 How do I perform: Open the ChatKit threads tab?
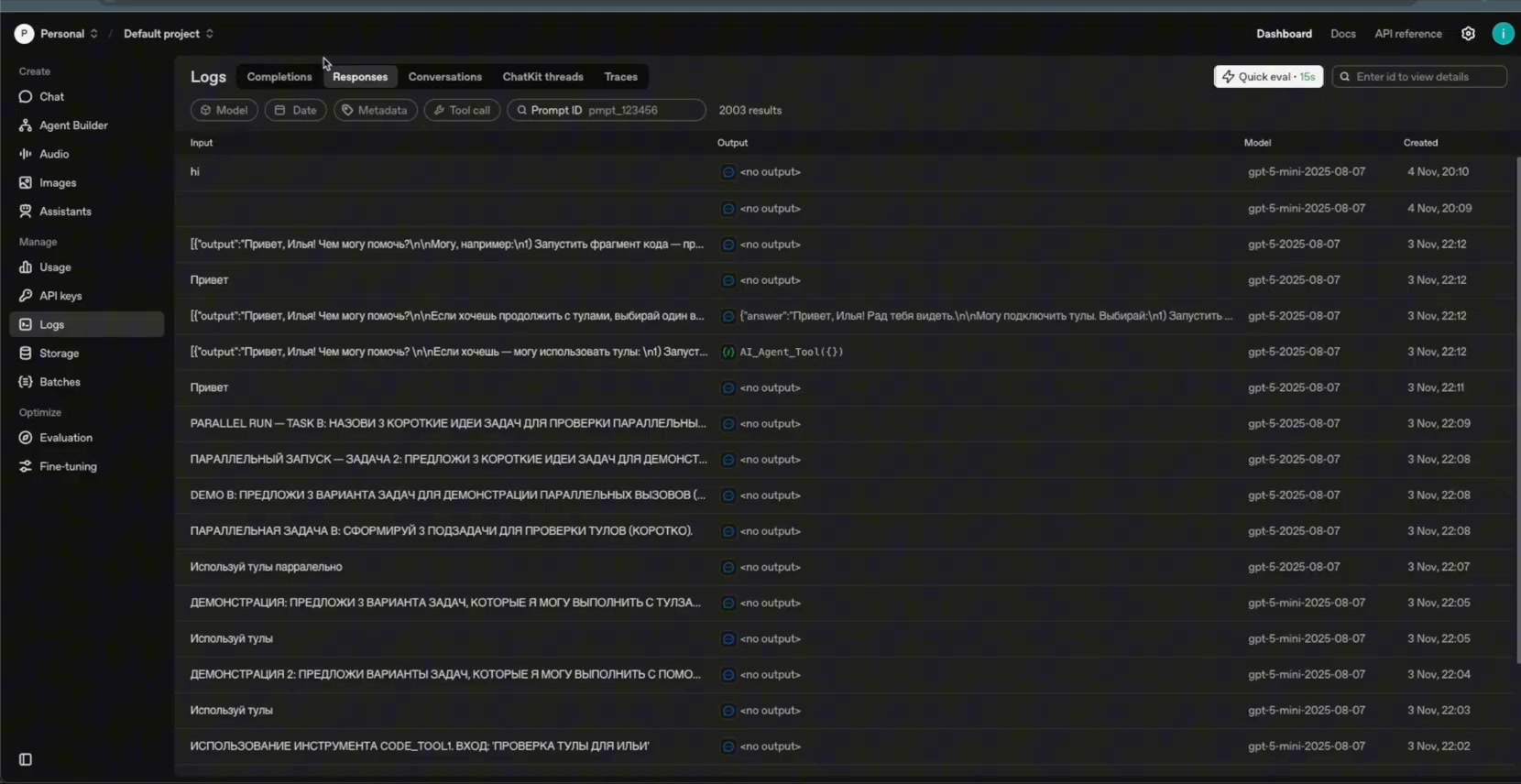542,77
